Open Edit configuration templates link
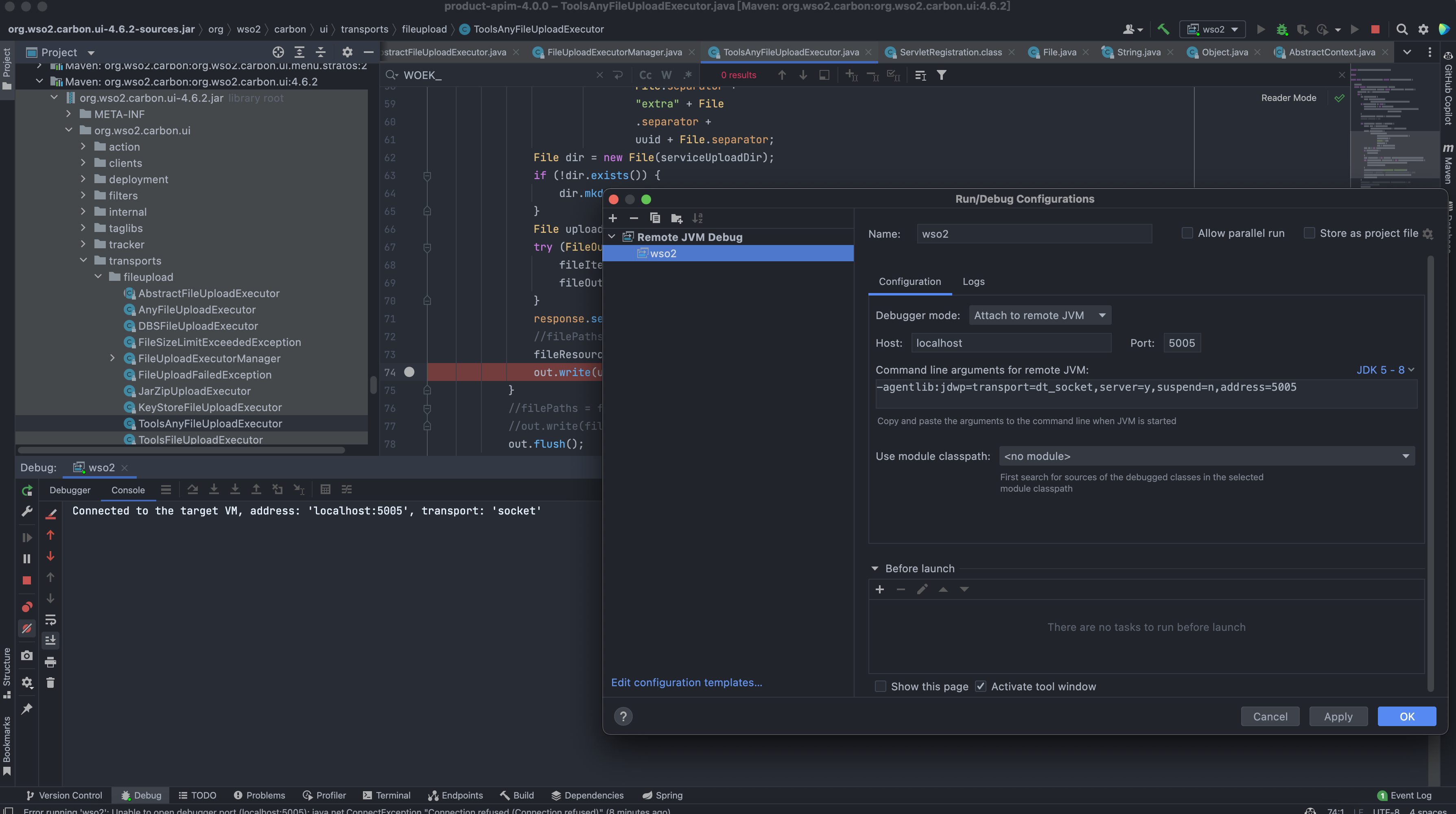 pyautogui.click(x=686, y=682)
